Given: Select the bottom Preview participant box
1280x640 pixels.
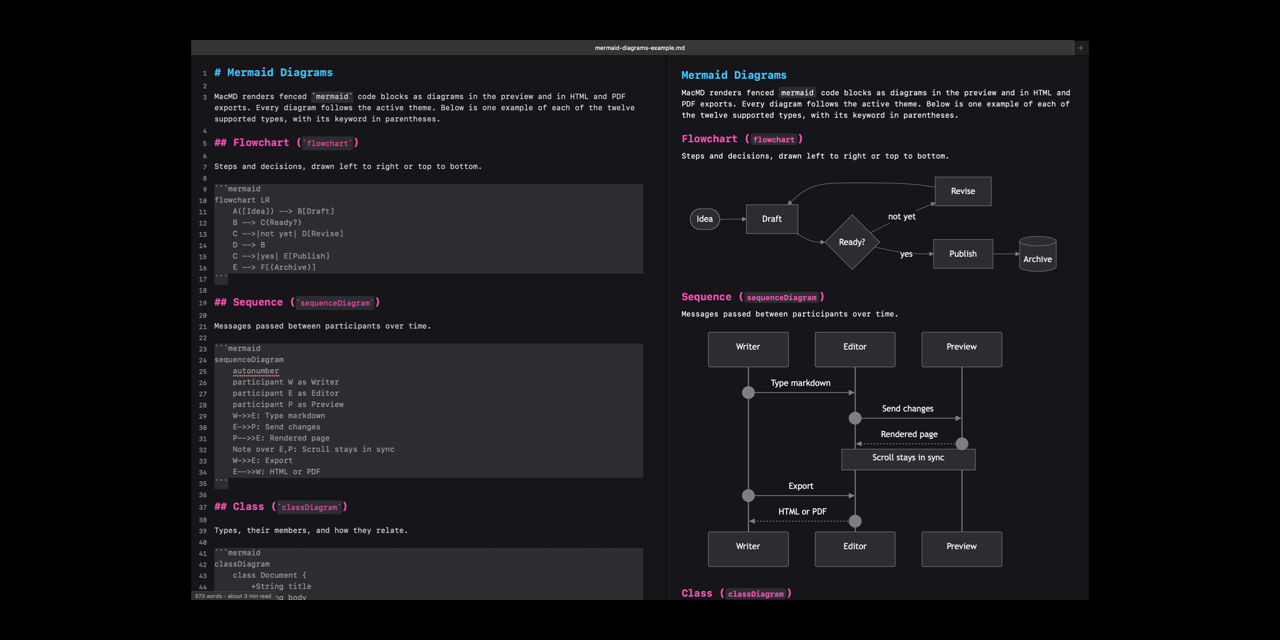Looking at the screenshot, I should coord(962,548).
